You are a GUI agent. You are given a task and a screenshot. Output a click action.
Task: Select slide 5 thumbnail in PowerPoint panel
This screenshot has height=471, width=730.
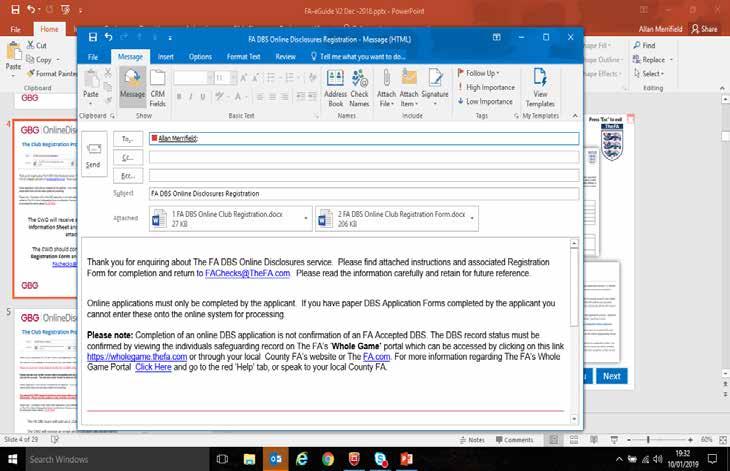coord(46,370)
